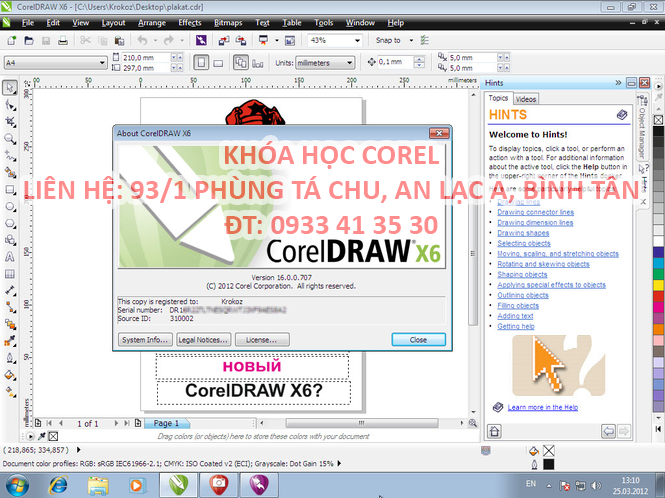Set page orientation to Portrait

click(201, 63)
